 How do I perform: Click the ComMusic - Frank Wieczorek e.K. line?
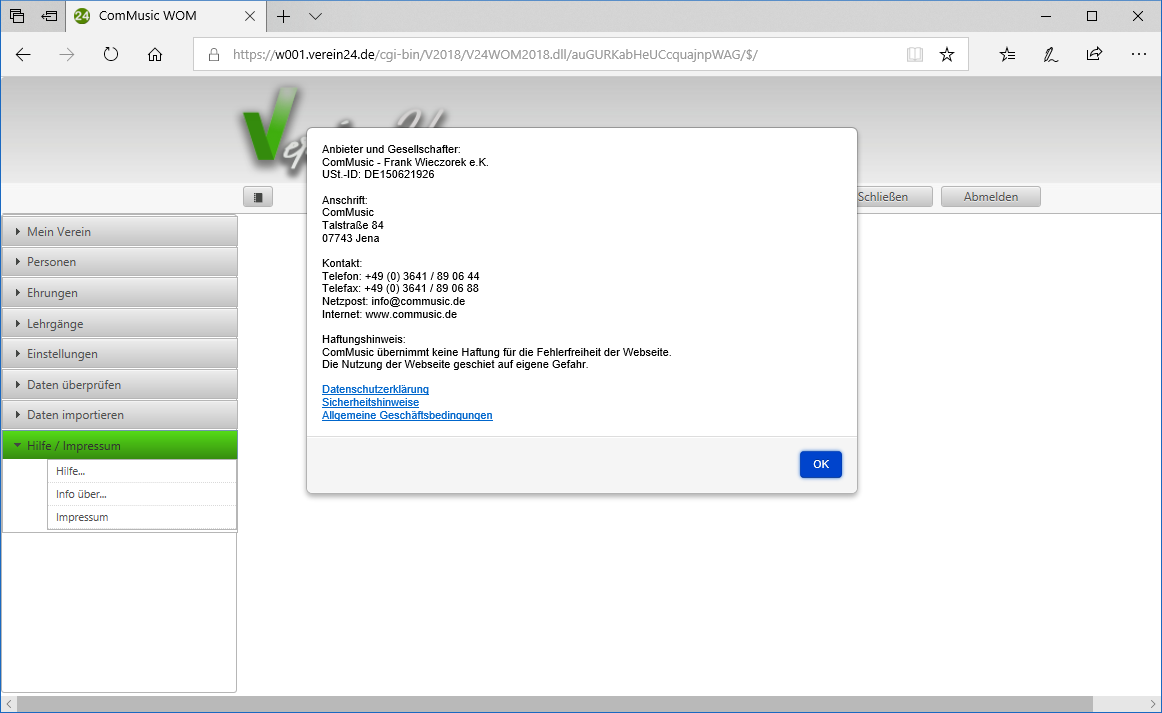click(x=405, y=162)
